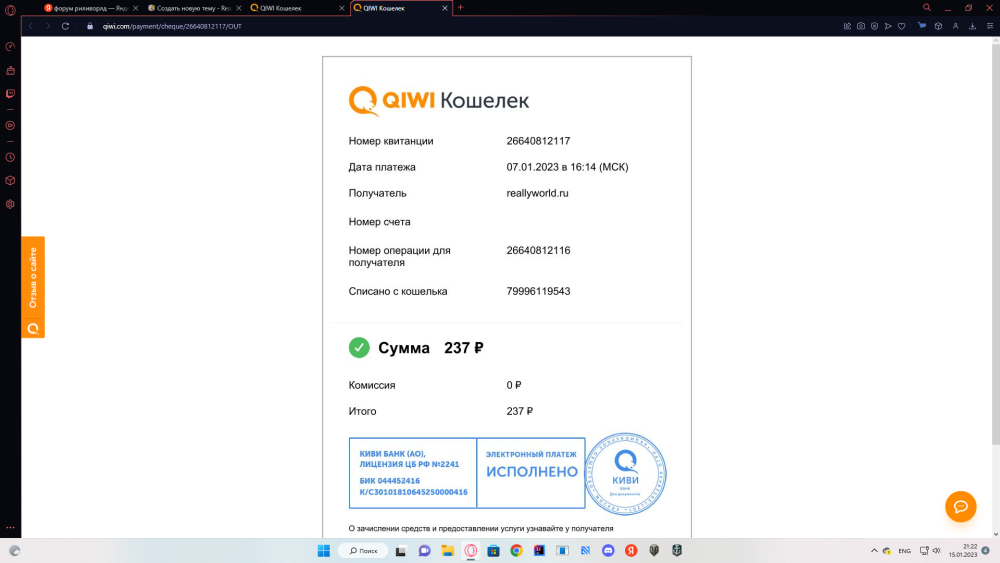Open the ad blocker shield icon

click(874, 26)
